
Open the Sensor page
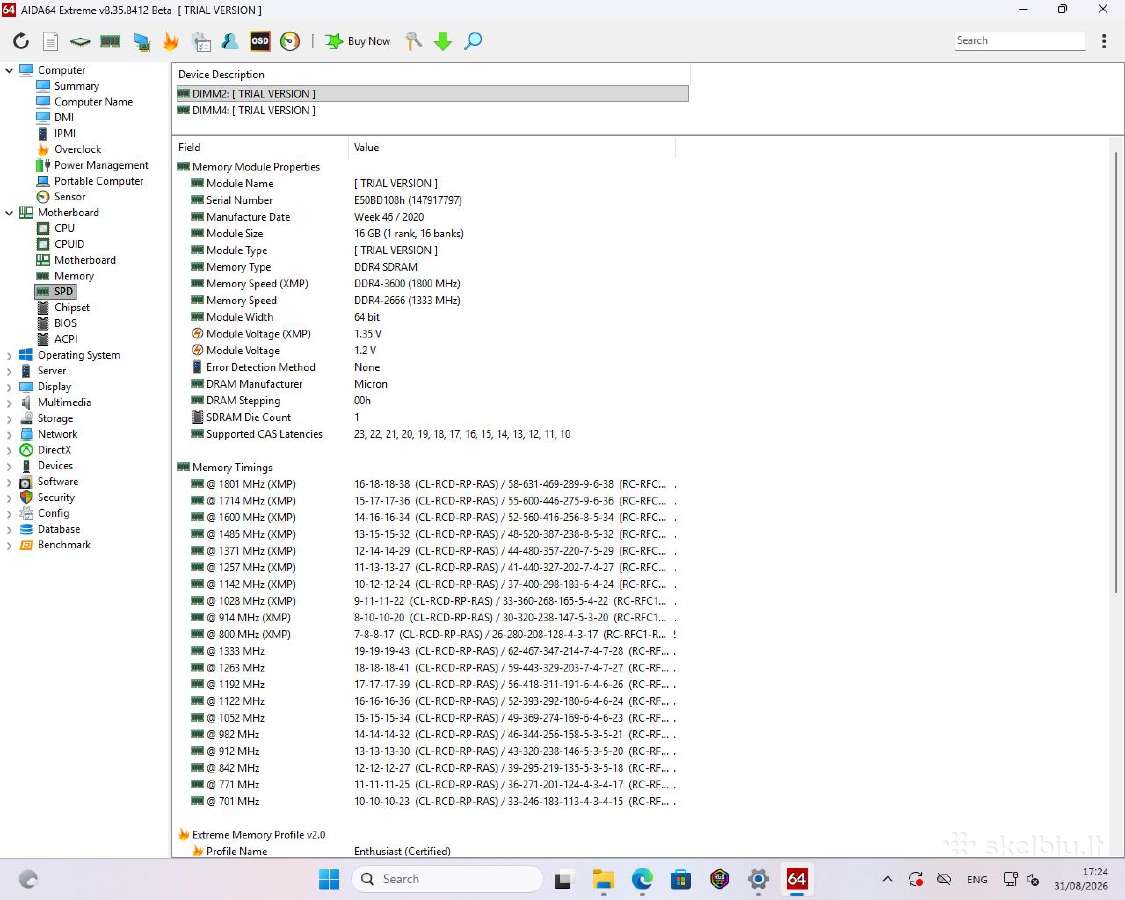(70, 197)
